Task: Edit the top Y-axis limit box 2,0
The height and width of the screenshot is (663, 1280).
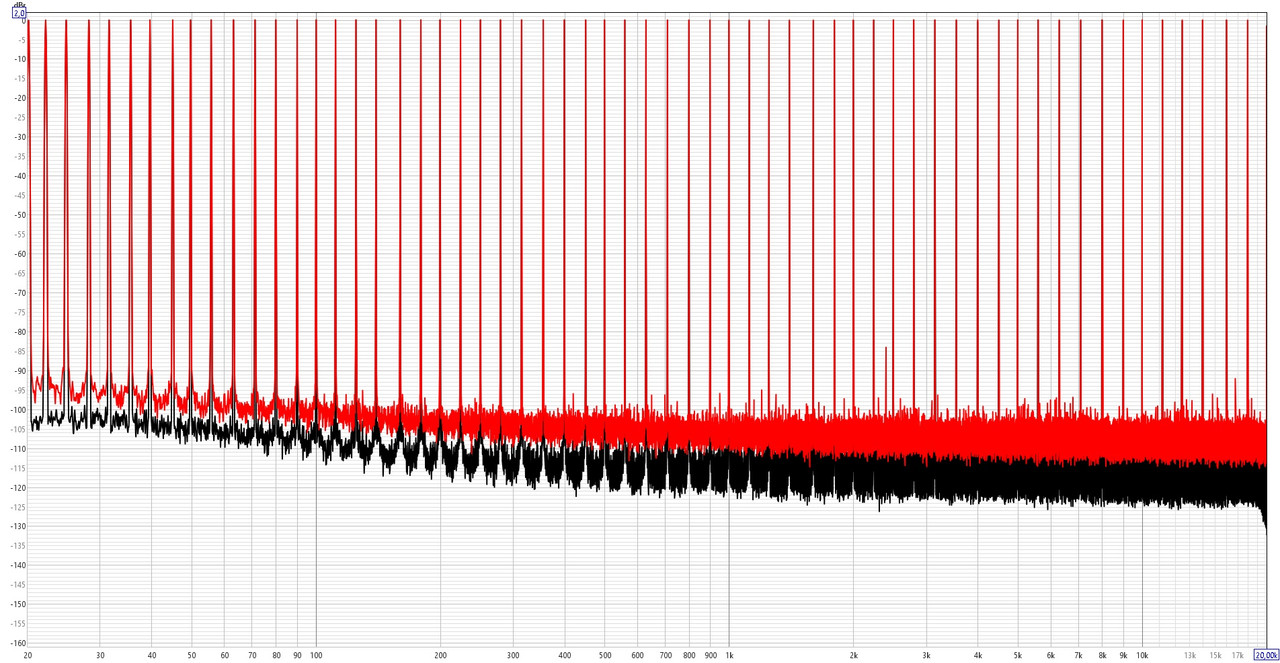Action: (19, 13)
